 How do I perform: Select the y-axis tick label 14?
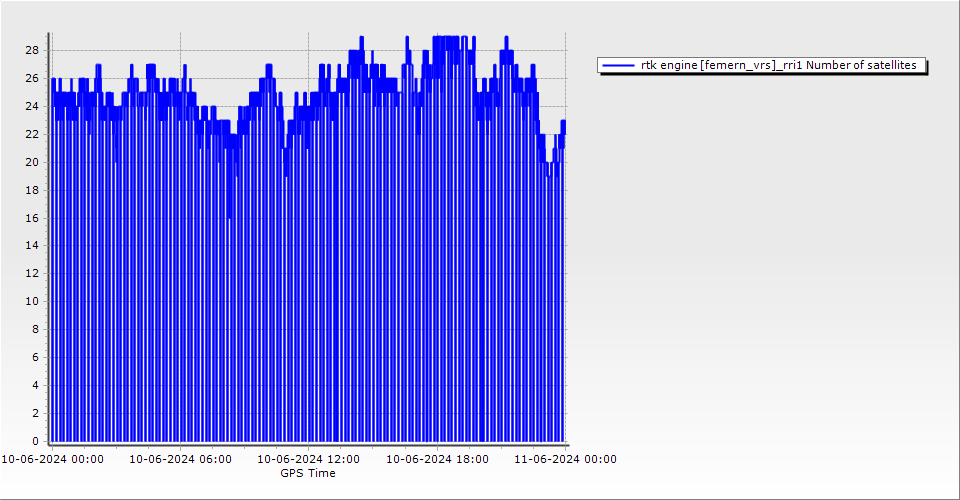tap(32, 245)
